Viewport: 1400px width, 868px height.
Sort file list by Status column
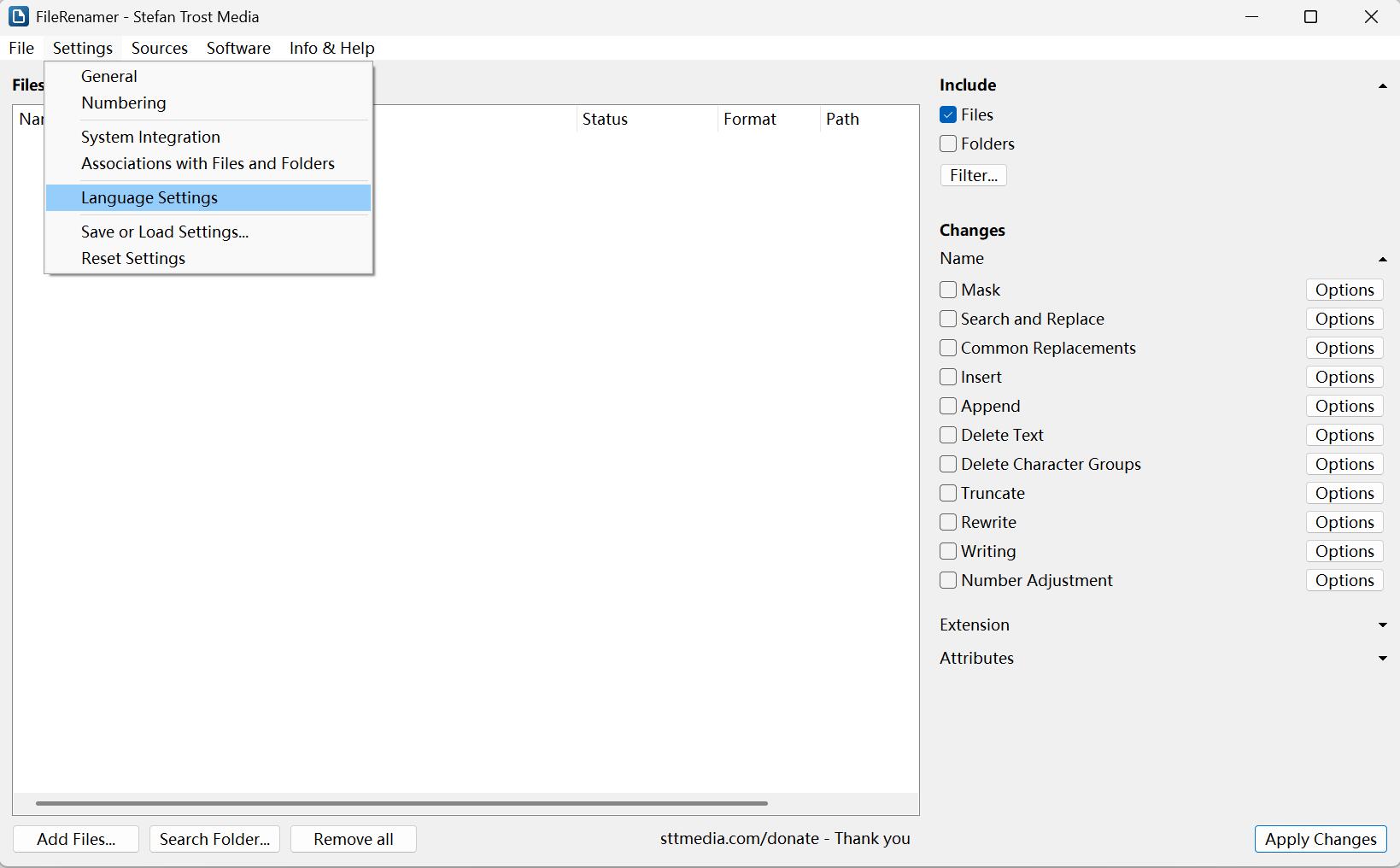[647, 119]
